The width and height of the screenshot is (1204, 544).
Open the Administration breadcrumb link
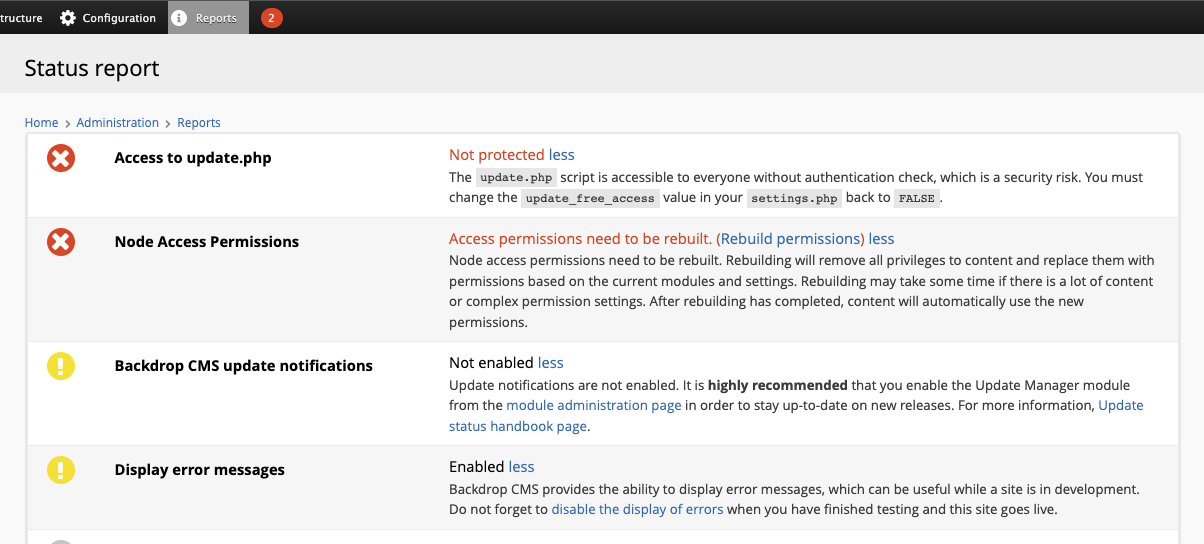(x=117, y=123)
